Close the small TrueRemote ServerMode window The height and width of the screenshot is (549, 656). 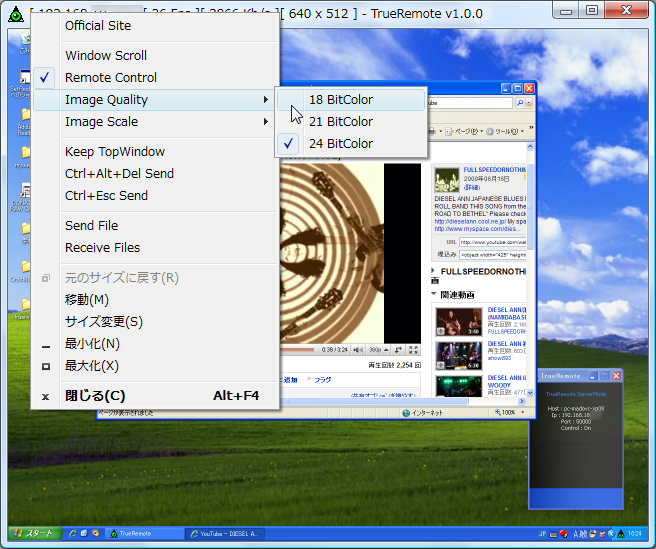[616, 376]
